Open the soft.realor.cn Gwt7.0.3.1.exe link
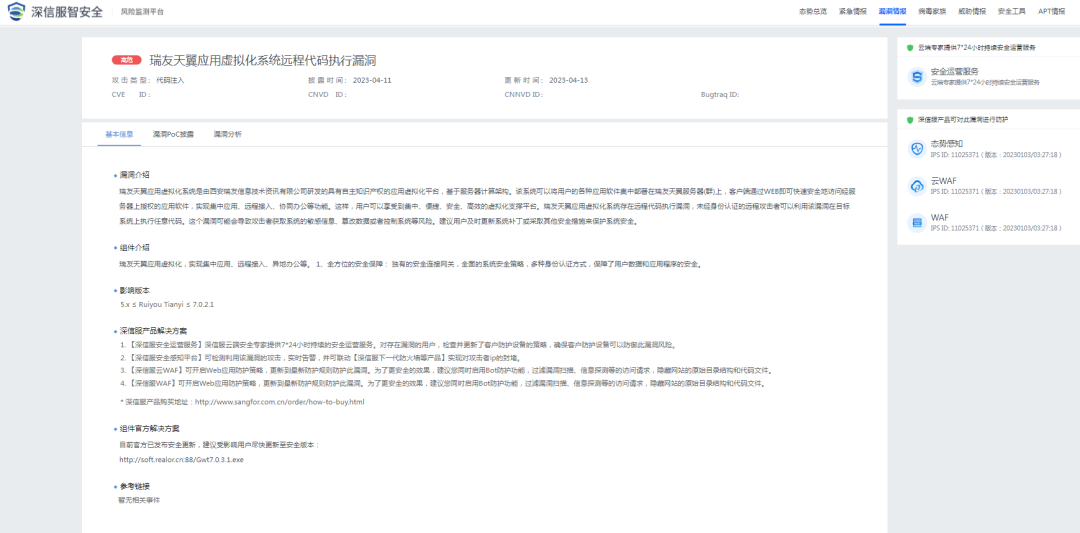The height and width of the screenshot is (533, 1080). pyautogui.click(x=181, y=459)
